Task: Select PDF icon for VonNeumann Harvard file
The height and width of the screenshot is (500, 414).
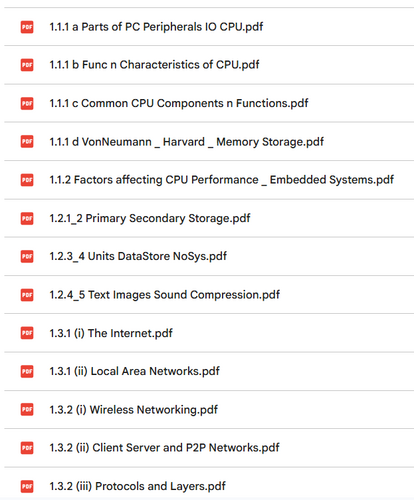Action: click(x=27, y=142)
